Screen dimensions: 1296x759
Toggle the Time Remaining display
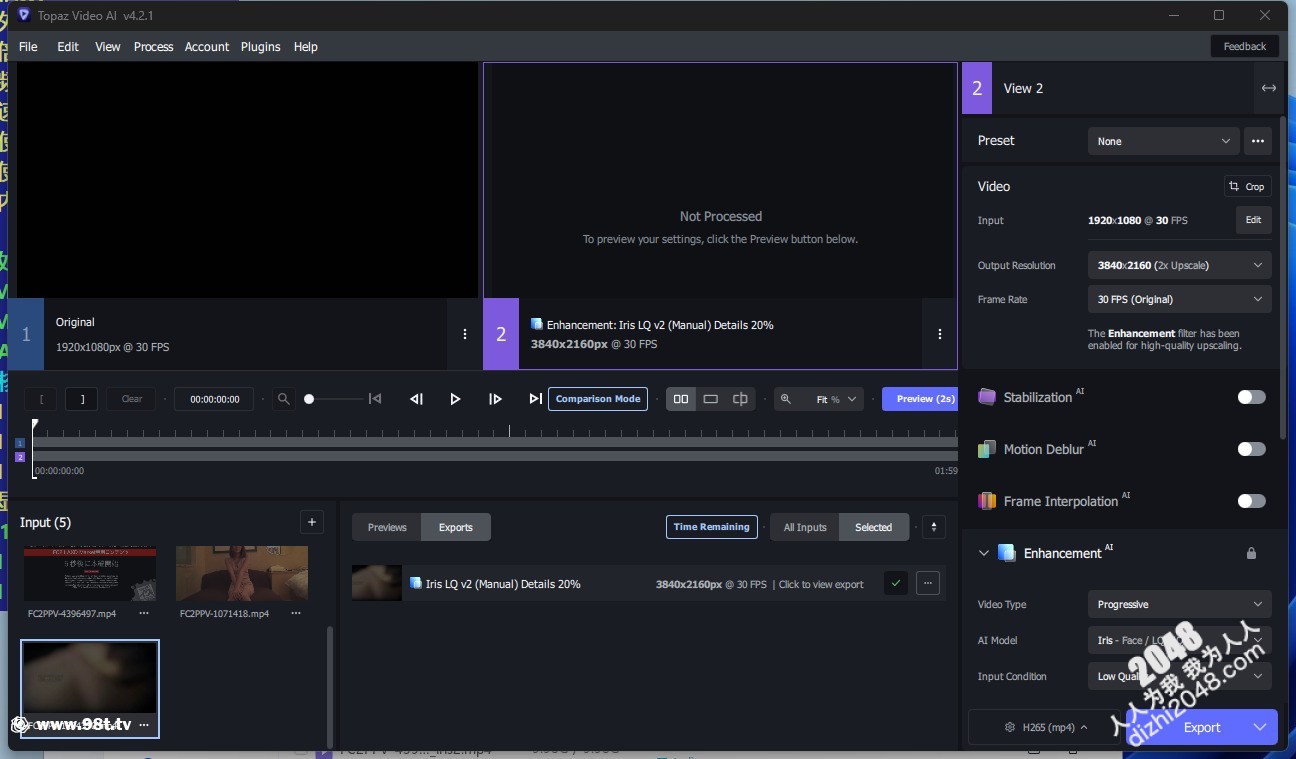[712, 527]
